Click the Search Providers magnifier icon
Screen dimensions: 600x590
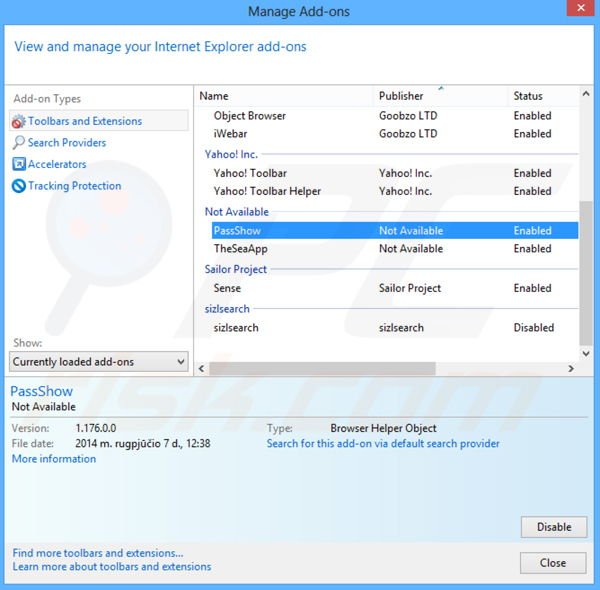click(19, 143)
